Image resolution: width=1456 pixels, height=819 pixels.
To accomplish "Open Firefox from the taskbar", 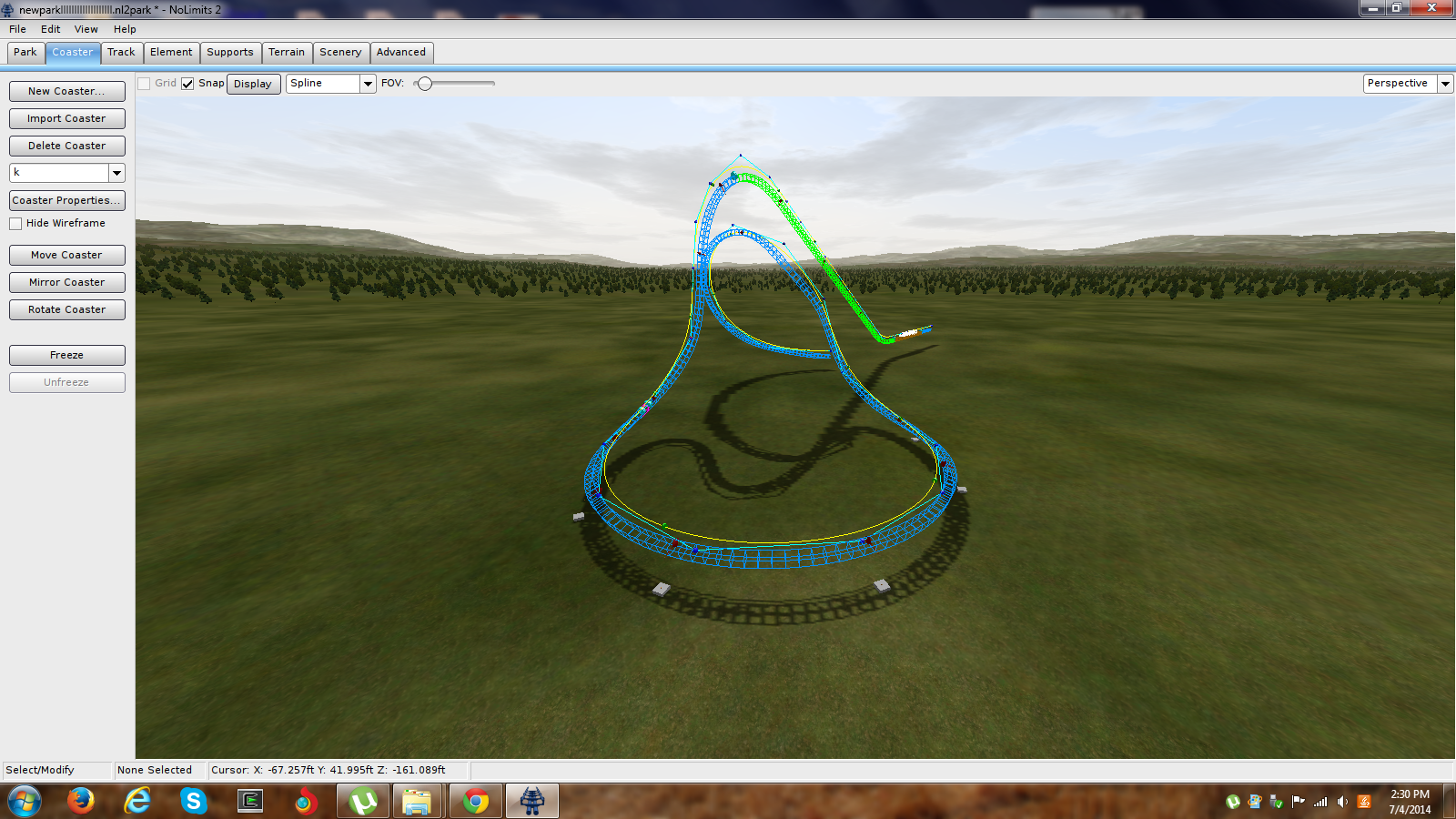I will [x=81, y=801].
